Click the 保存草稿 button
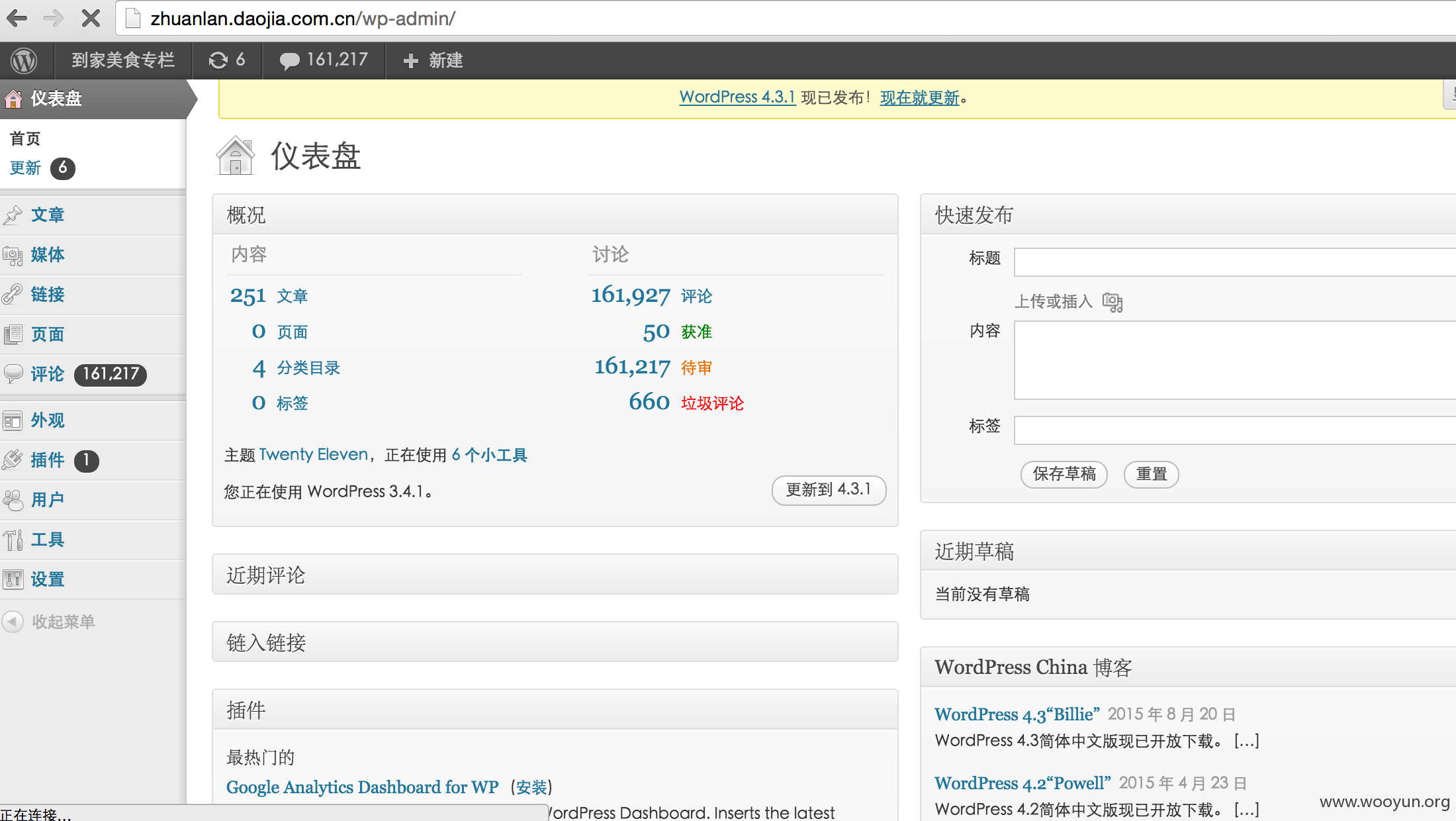 pyautogui.click(x=1064, y=474)
